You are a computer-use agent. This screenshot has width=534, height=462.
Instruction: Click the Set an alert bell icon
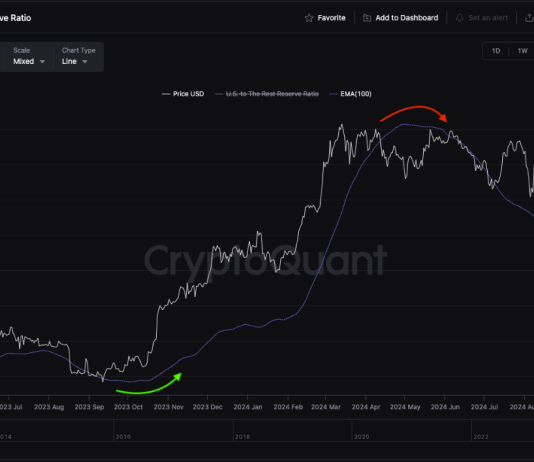459,18
